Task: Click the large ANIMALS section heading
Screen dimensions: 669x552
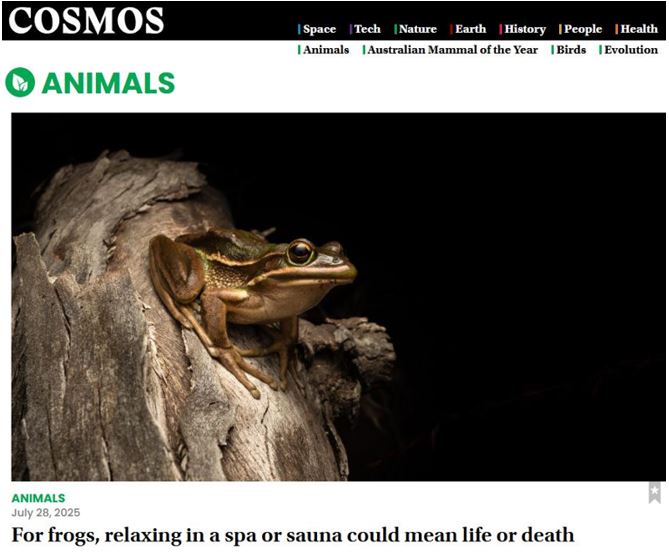Action: point(108,83)
